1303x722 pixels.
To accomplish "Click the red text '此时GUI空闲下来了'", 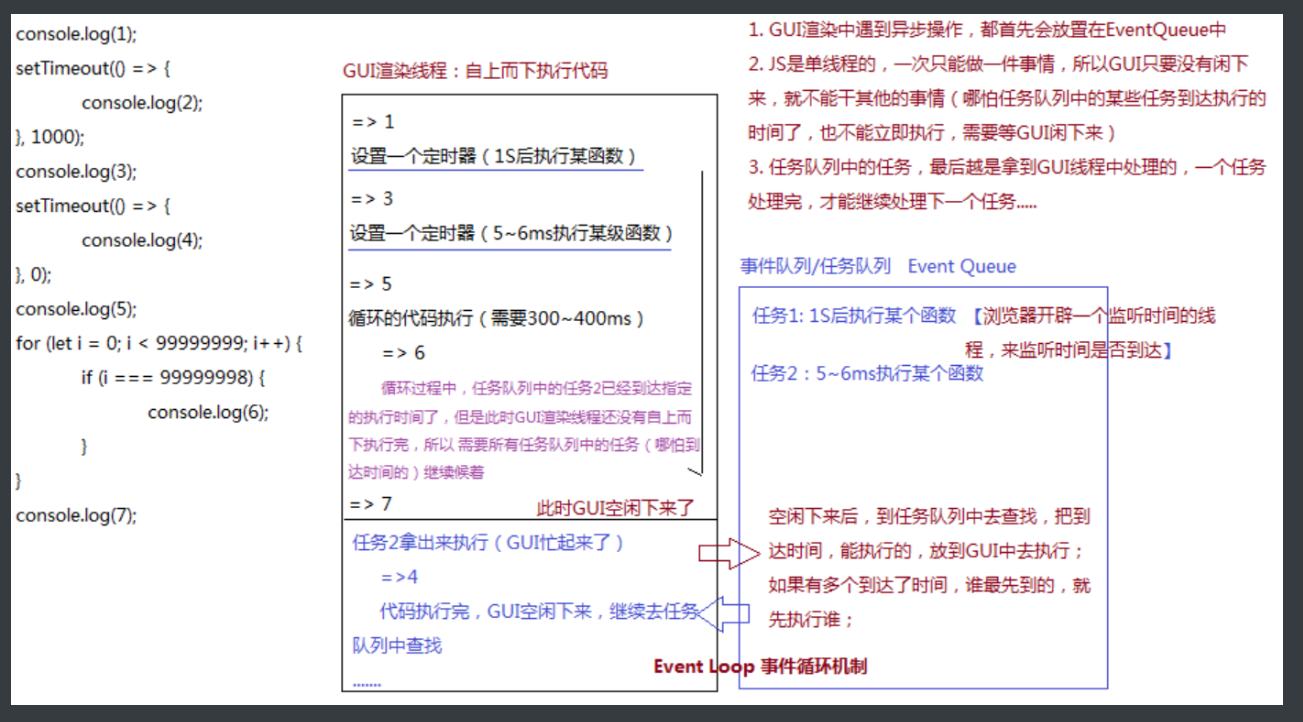I will pos(615,509).
